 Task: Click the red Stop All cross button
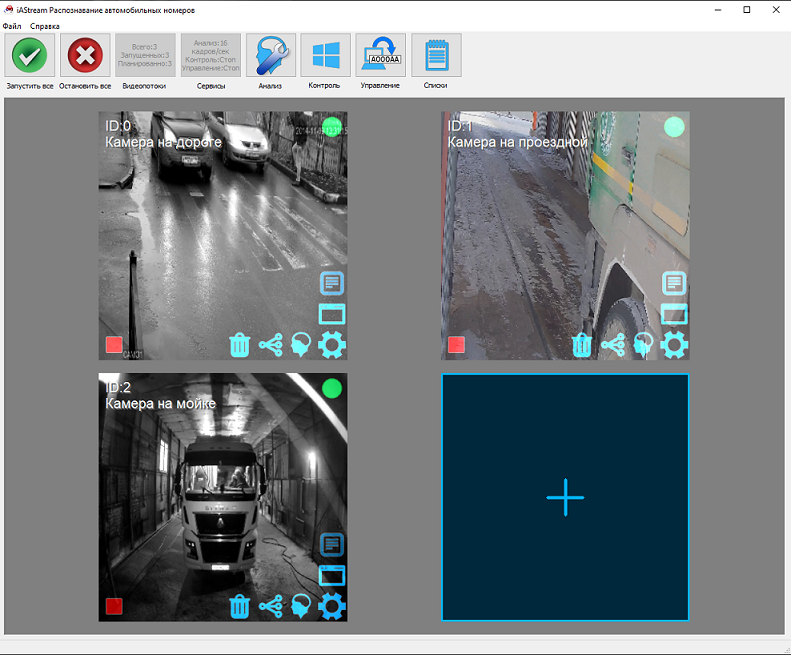point(85,56)
